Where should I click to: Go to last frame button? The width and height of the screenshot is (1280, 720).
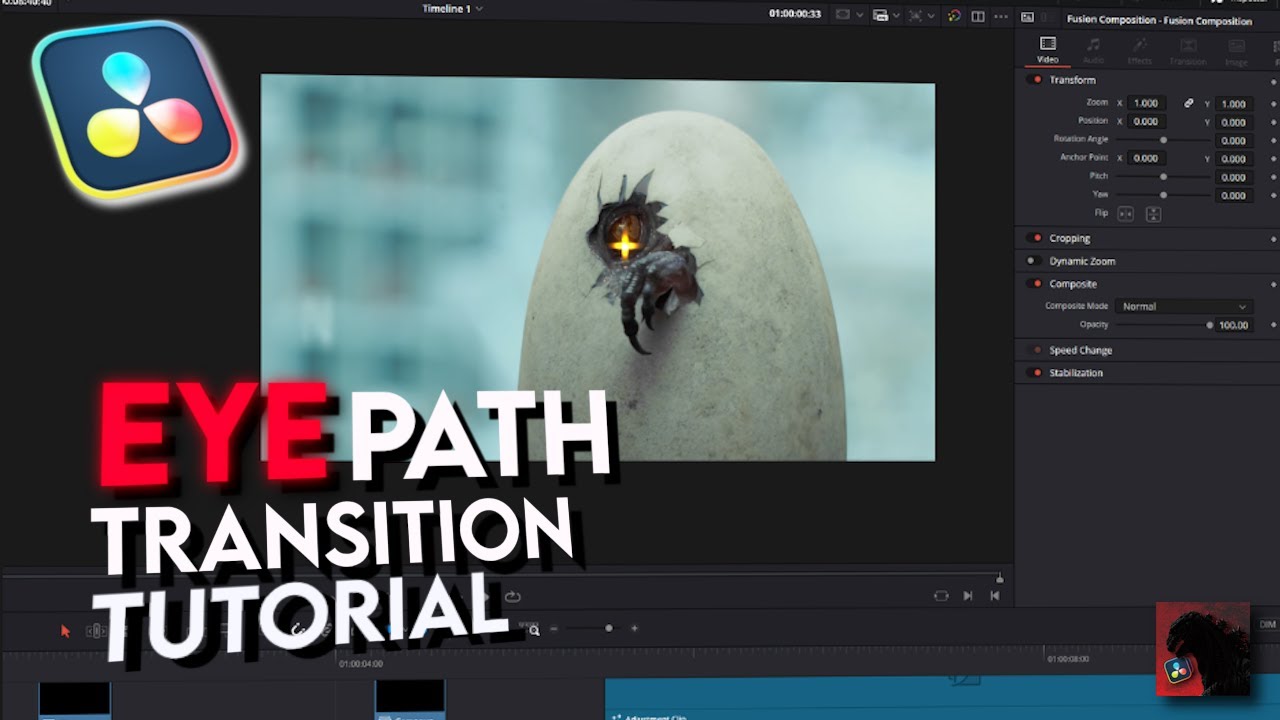pyautogui.click(x=994, y=595)
